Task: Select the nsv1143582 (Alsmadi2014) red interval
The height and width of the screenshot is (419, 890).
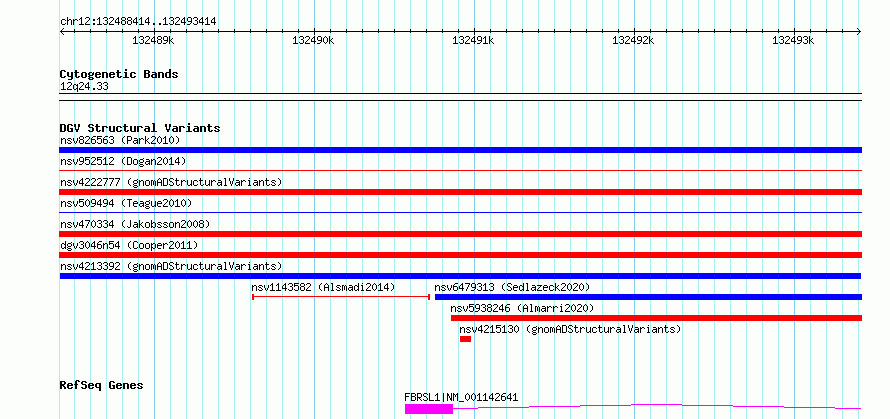Action: [341, 296]
